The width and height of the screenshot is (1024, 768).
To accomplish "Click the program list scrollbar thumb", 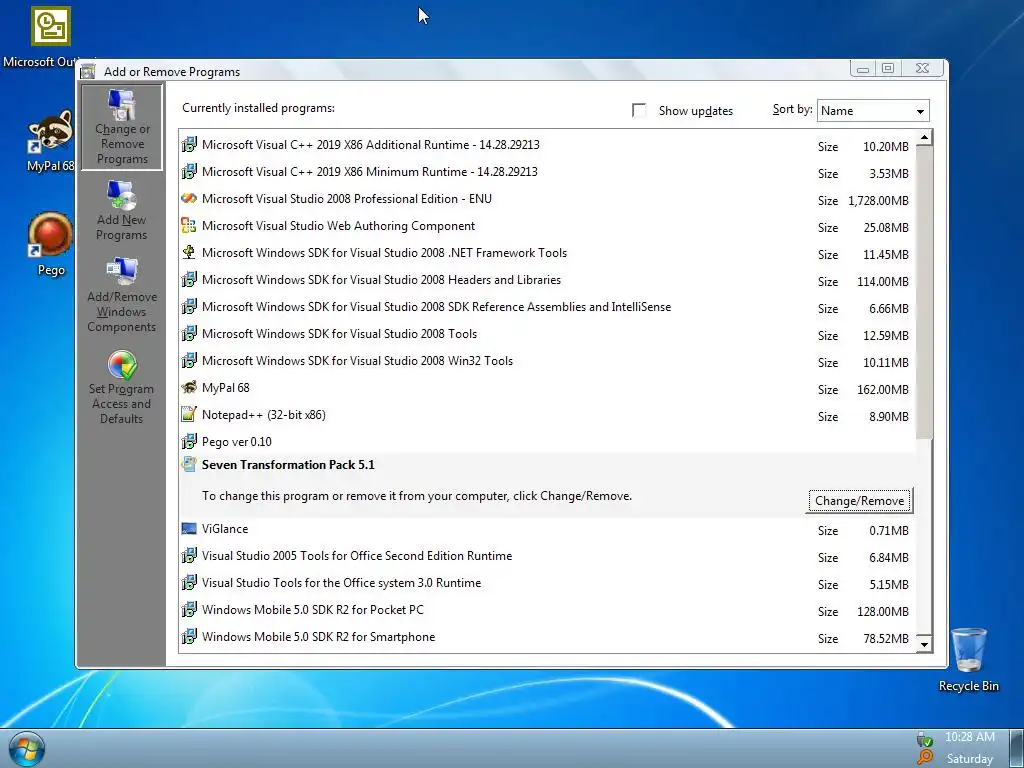I will tap(924, 292).
